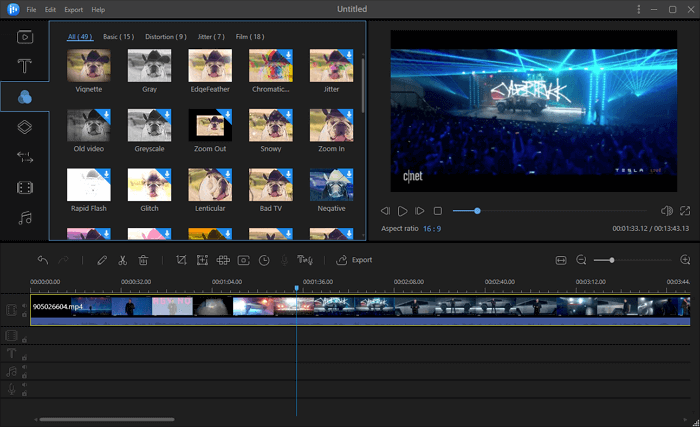Stop the preview playback
Screen dimensions: 700x427
click(438, 211)
